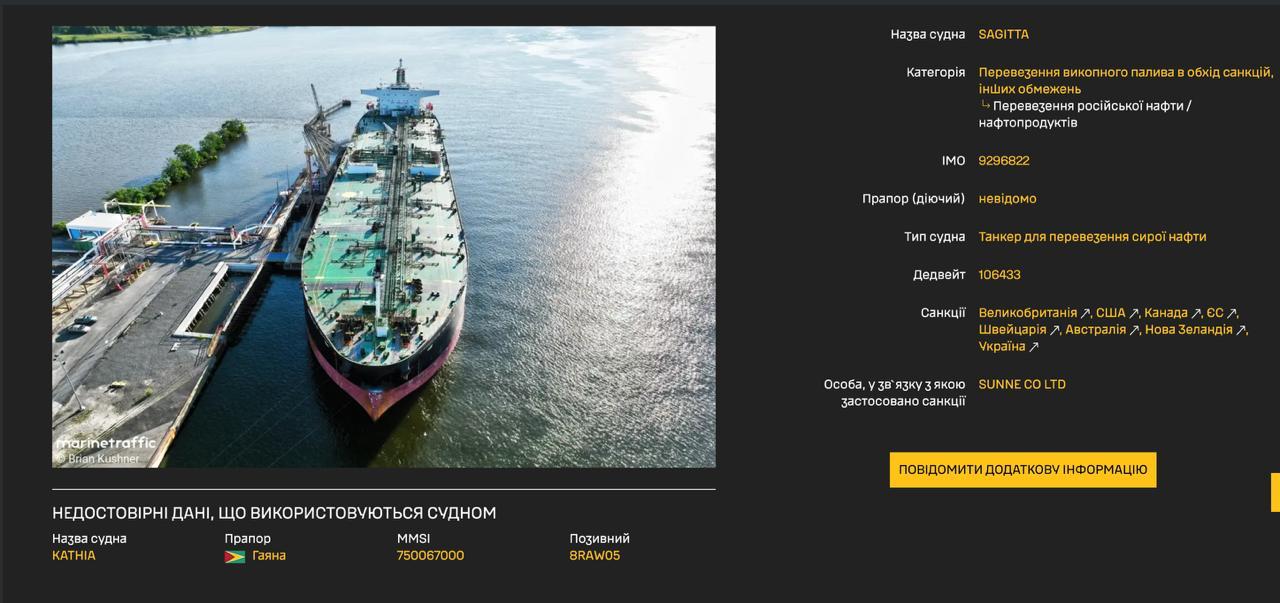Viewport: 1280px width, 603px height.
Task: Click the Guyana flag icon
Action: pos(235,556)
